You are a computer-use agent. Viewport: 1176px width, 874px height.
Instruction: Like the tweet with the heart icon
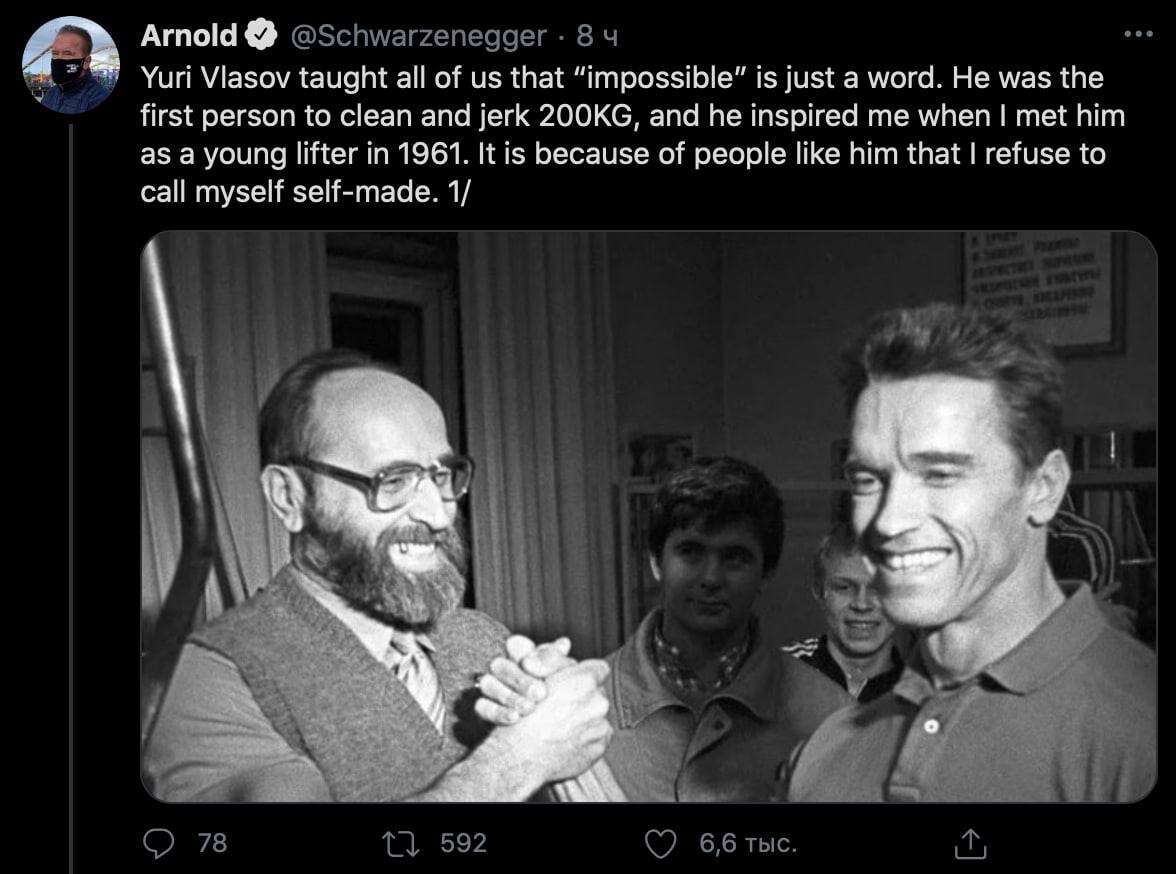click(661, 844)
